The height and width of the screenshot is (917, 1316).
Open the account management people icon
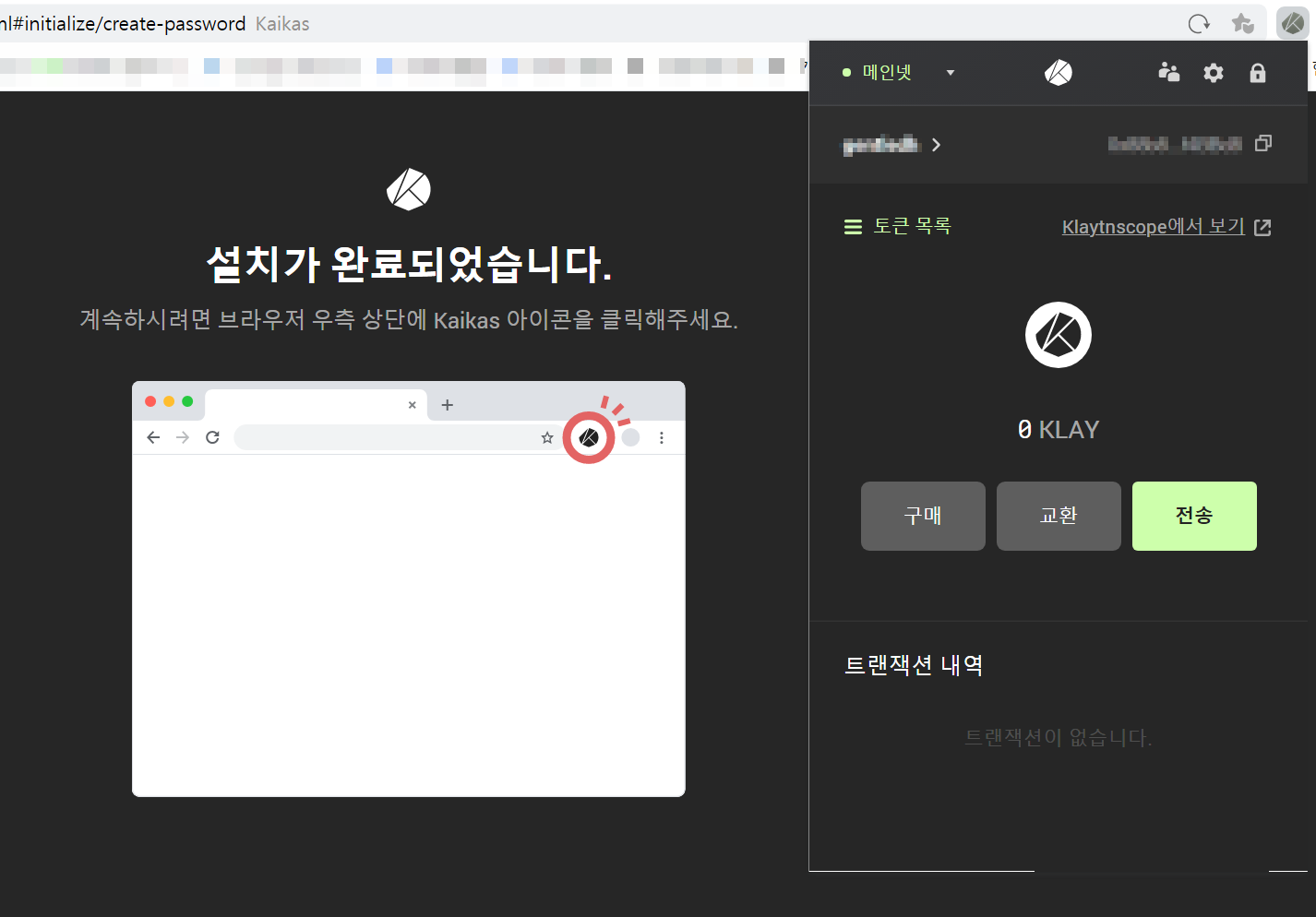[1169, 72]
